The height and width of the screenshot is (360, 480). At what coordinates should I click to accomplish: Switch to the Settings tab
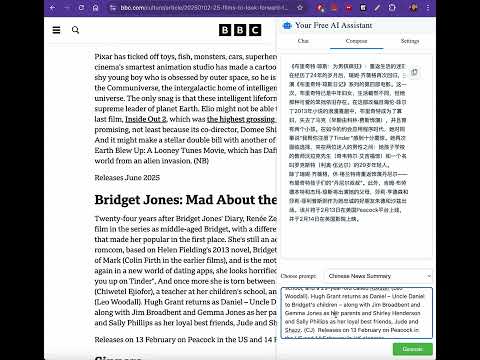(x=410, y=41)
